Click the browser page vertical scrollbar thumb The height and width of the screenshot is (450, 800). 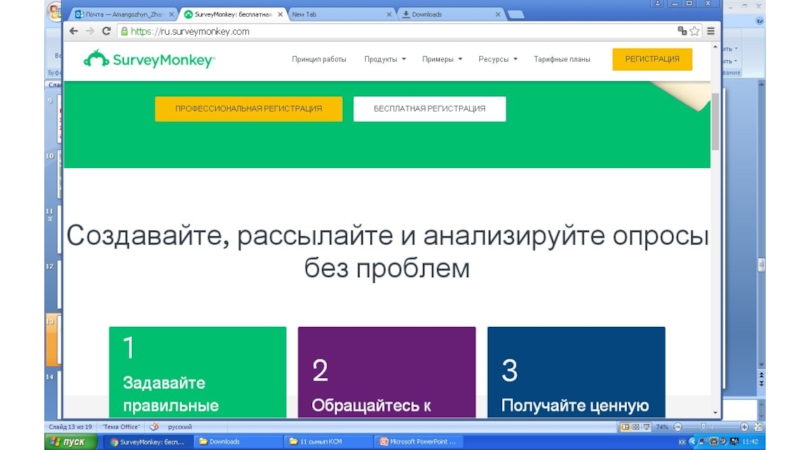pyautogui.click(x=715, y=121)
